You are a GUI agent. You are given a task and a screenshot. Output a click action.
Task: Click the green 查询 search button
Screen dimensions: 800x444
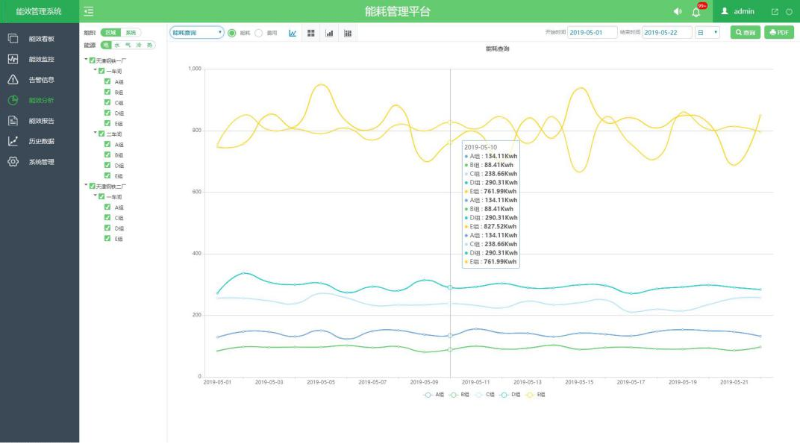(745, 33)
